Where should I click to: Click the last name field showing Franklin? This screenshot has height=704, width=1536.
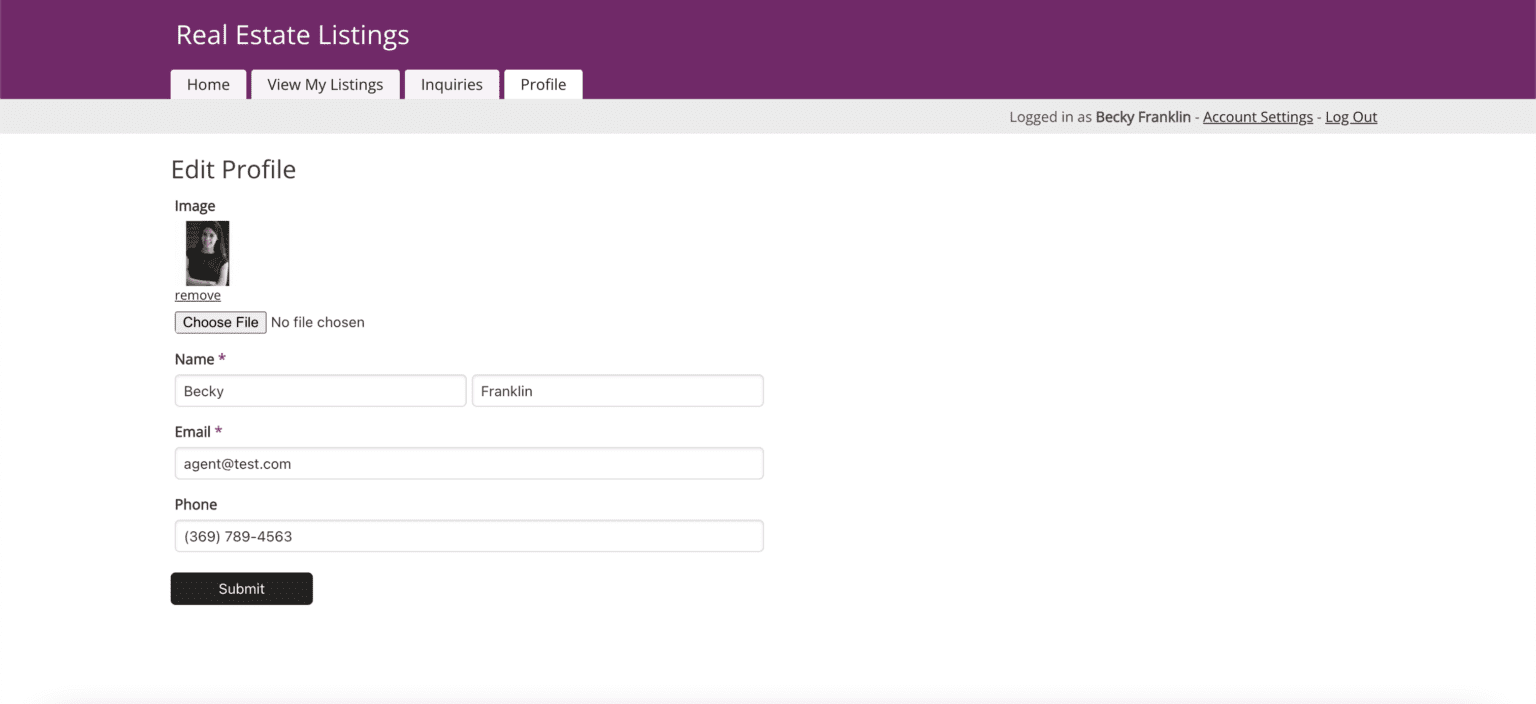point(617,391)
